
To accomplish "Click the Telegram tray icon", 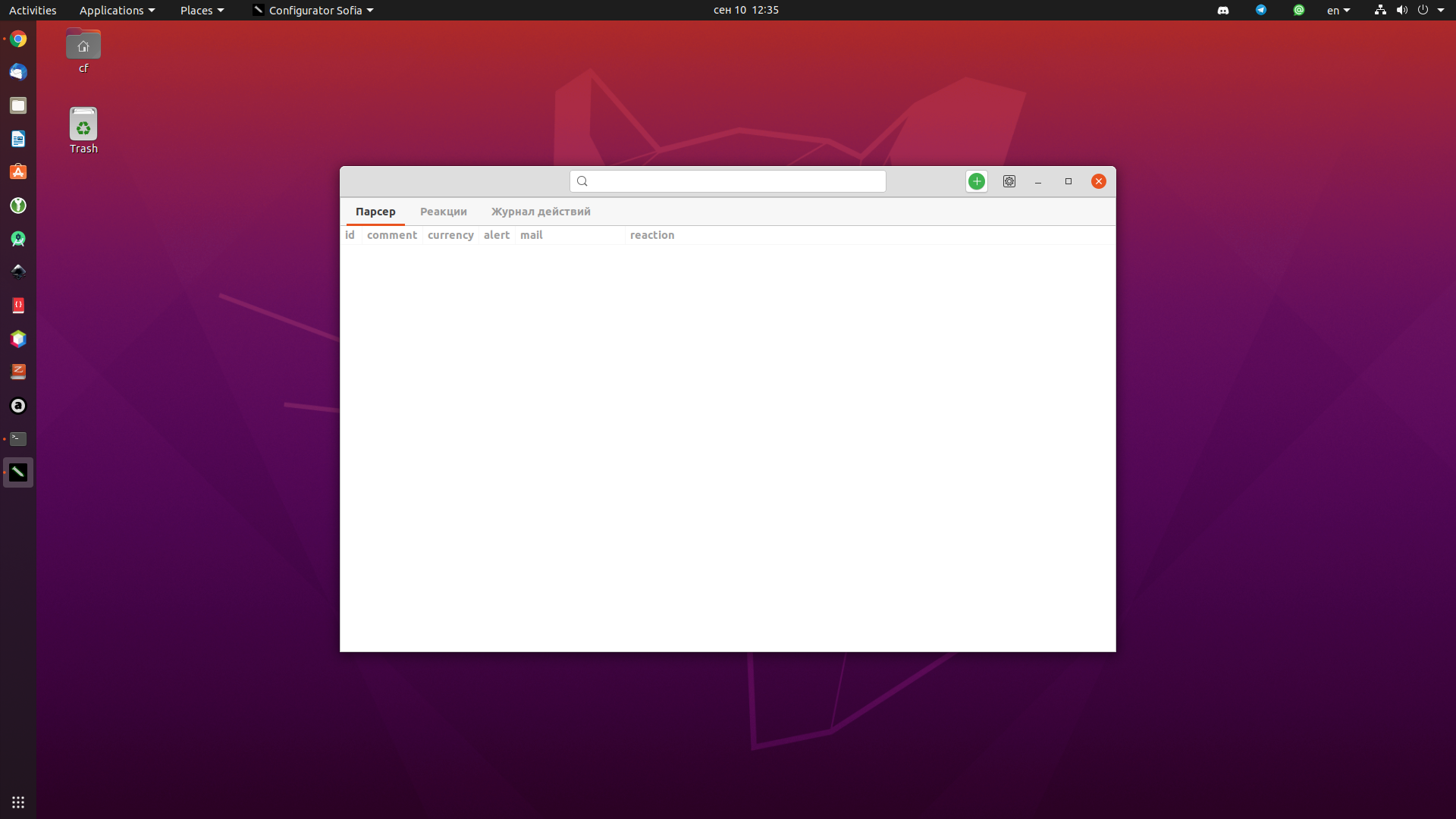I will click(x=1260, y=10).
